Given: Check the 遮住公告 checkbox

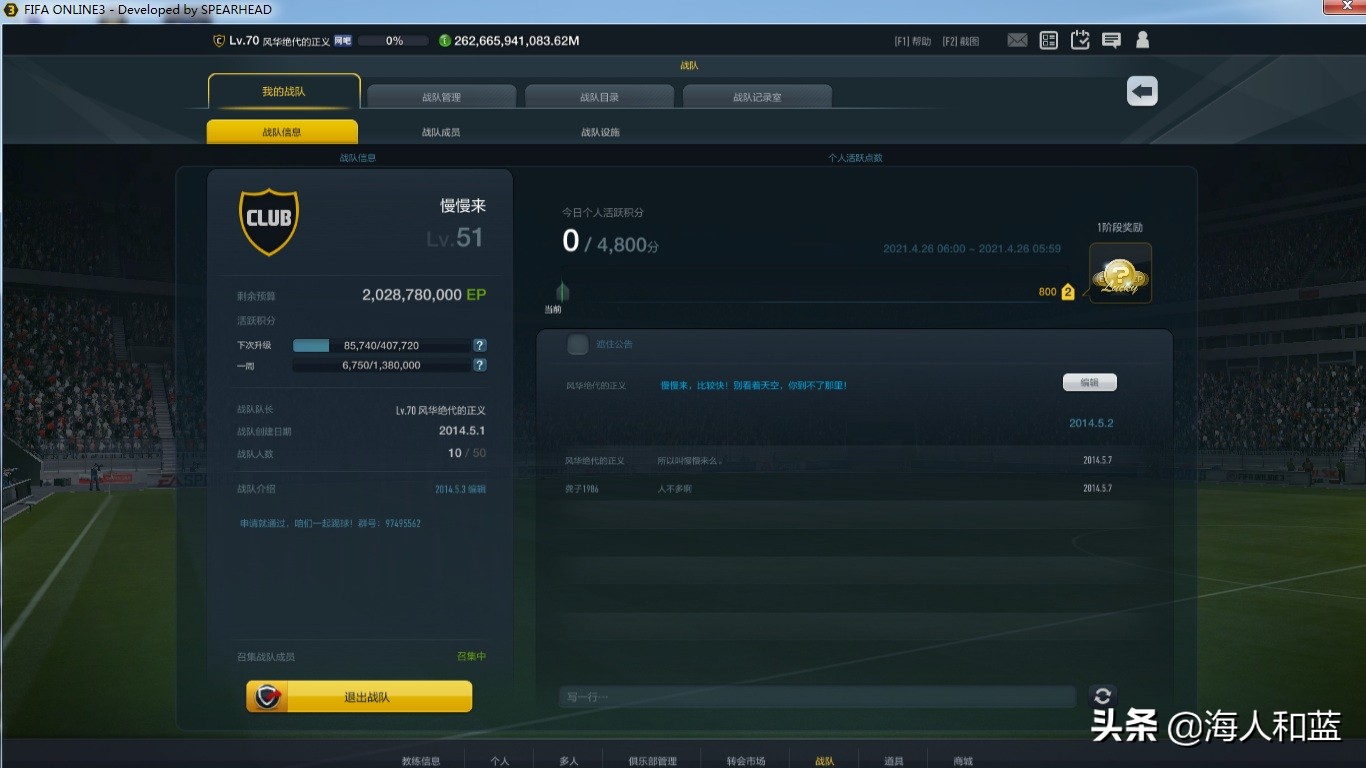Looking at the screenshot, I should [x=577, y=344].
